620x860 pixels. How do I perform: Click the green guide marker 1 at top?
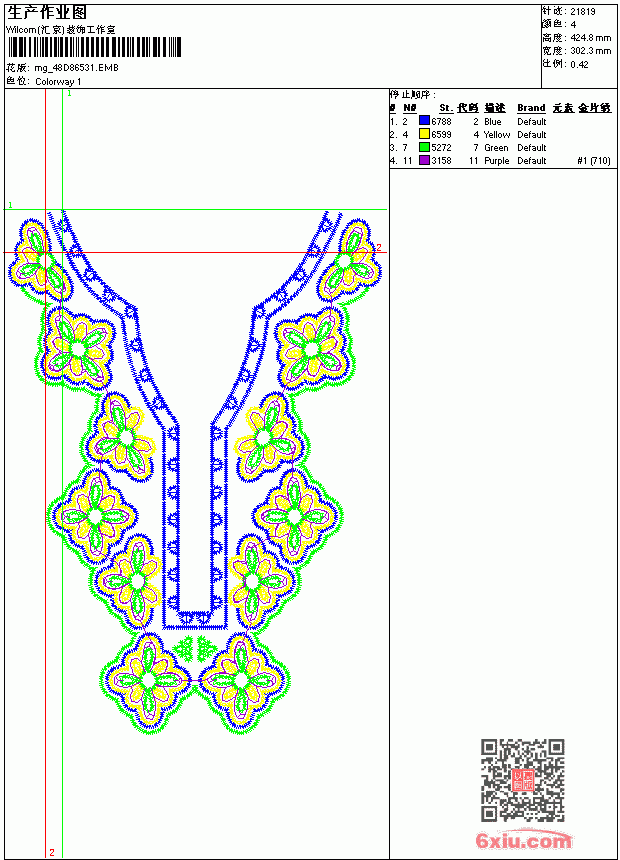click(x=69, y=94)
